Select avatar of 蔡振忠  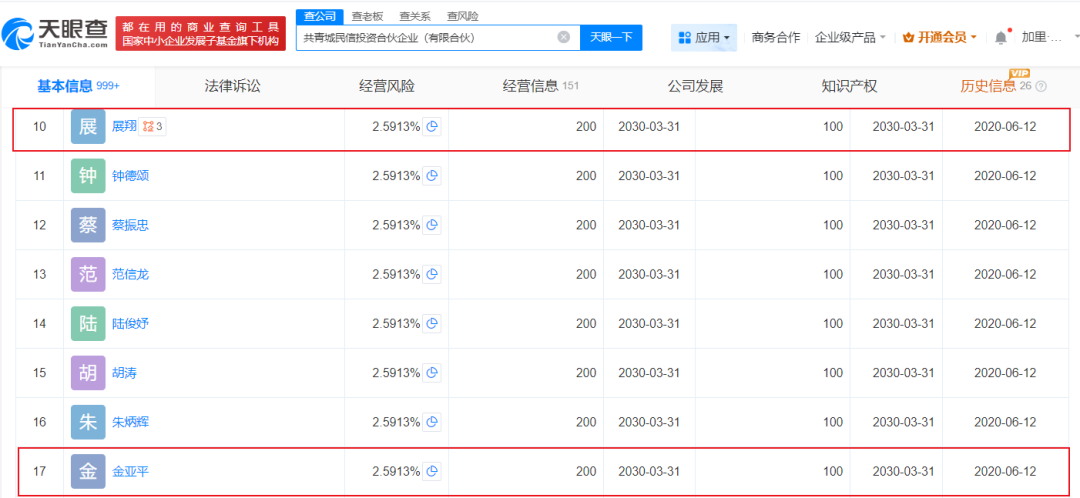click(88, 225)
